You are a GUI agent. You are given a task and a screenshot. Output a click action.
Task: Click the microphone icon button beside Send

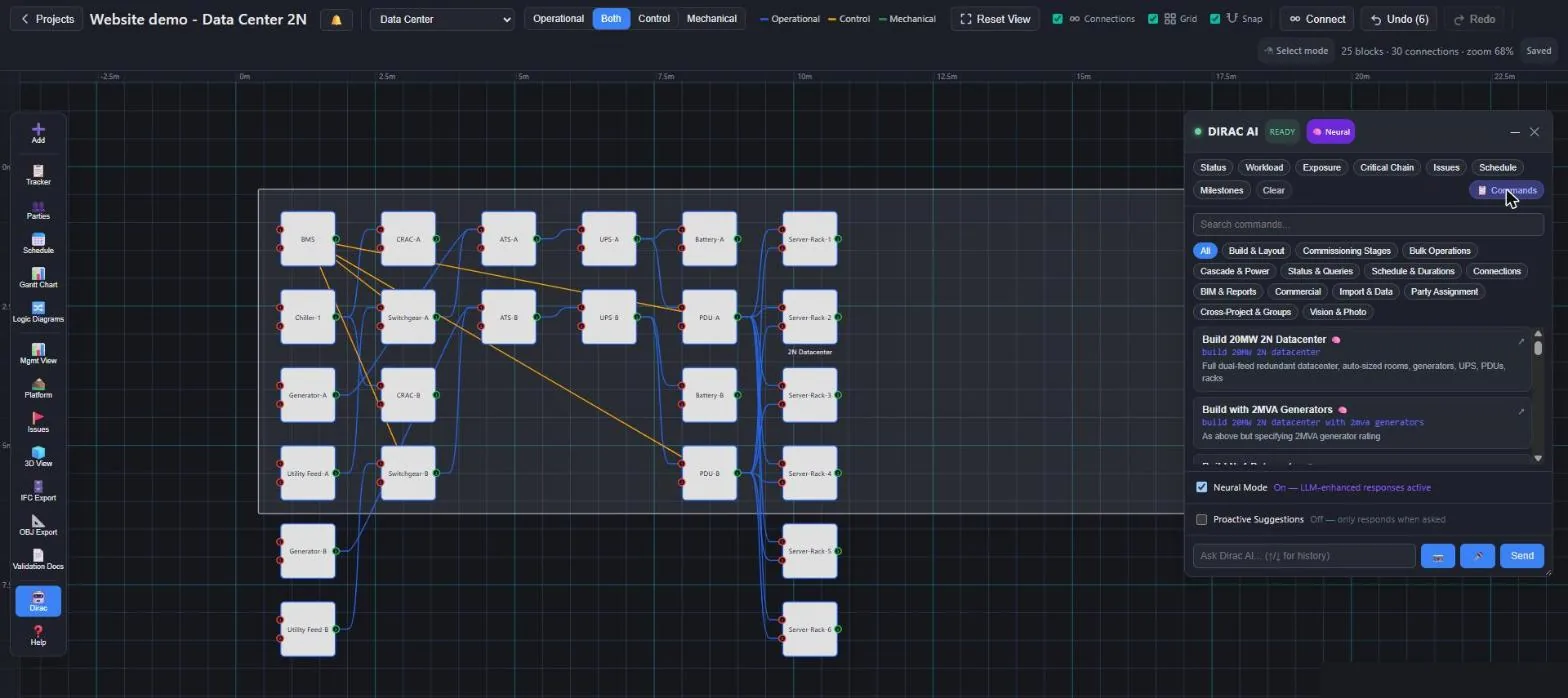[1477, 556]
